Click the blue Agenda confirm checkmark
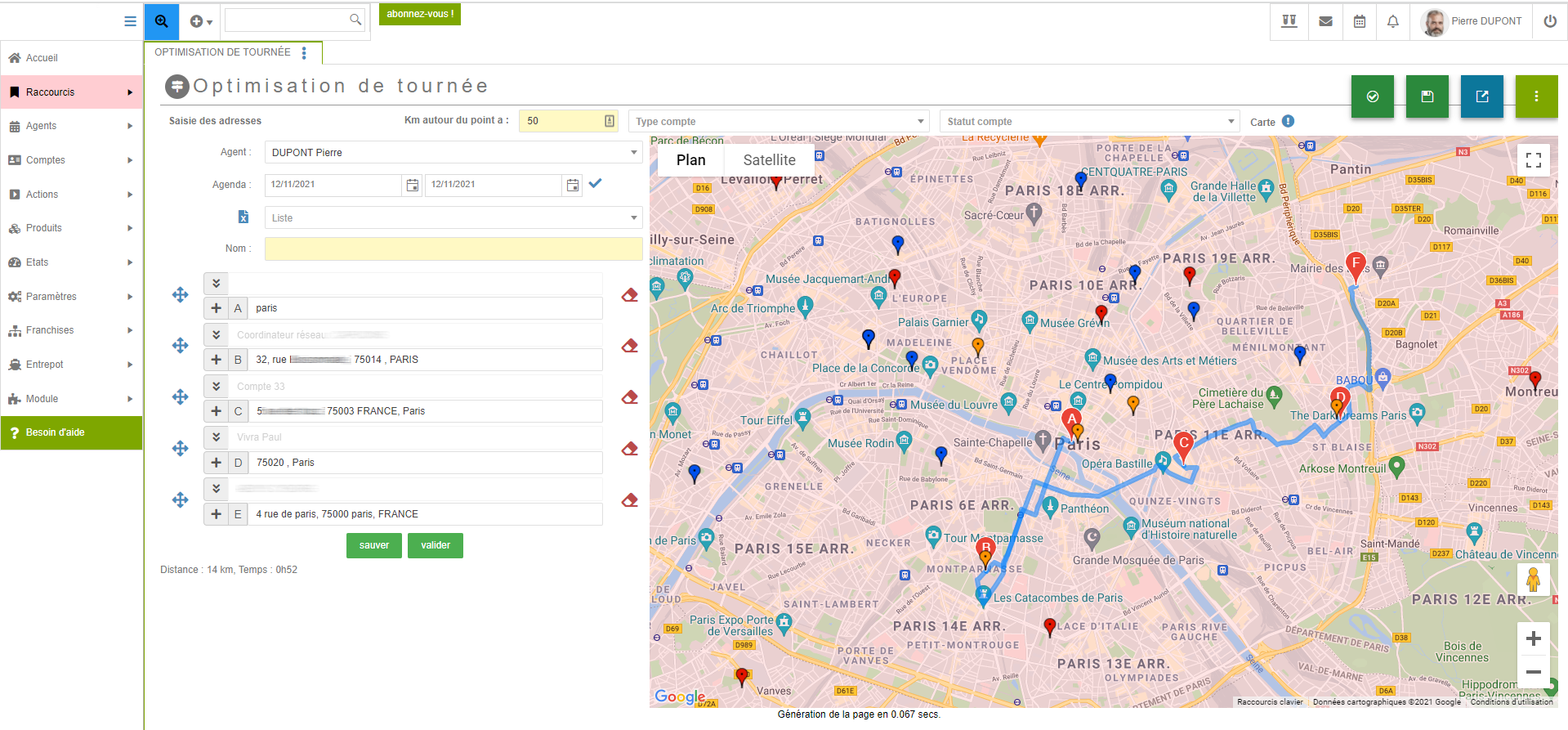Screen dimensions: 1568x730 point(596,184)
